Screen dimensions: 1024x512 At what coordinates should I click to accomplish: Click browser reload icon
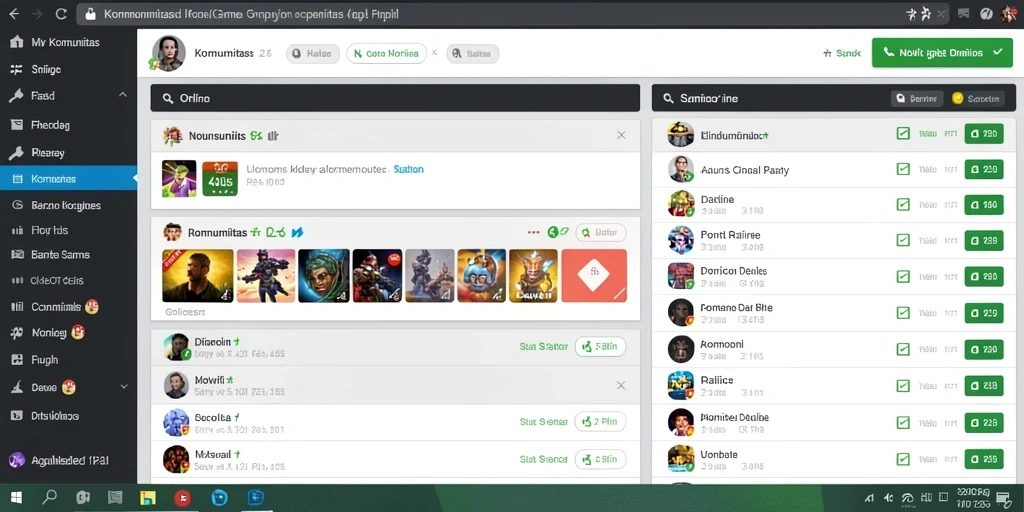coord(61,14)
